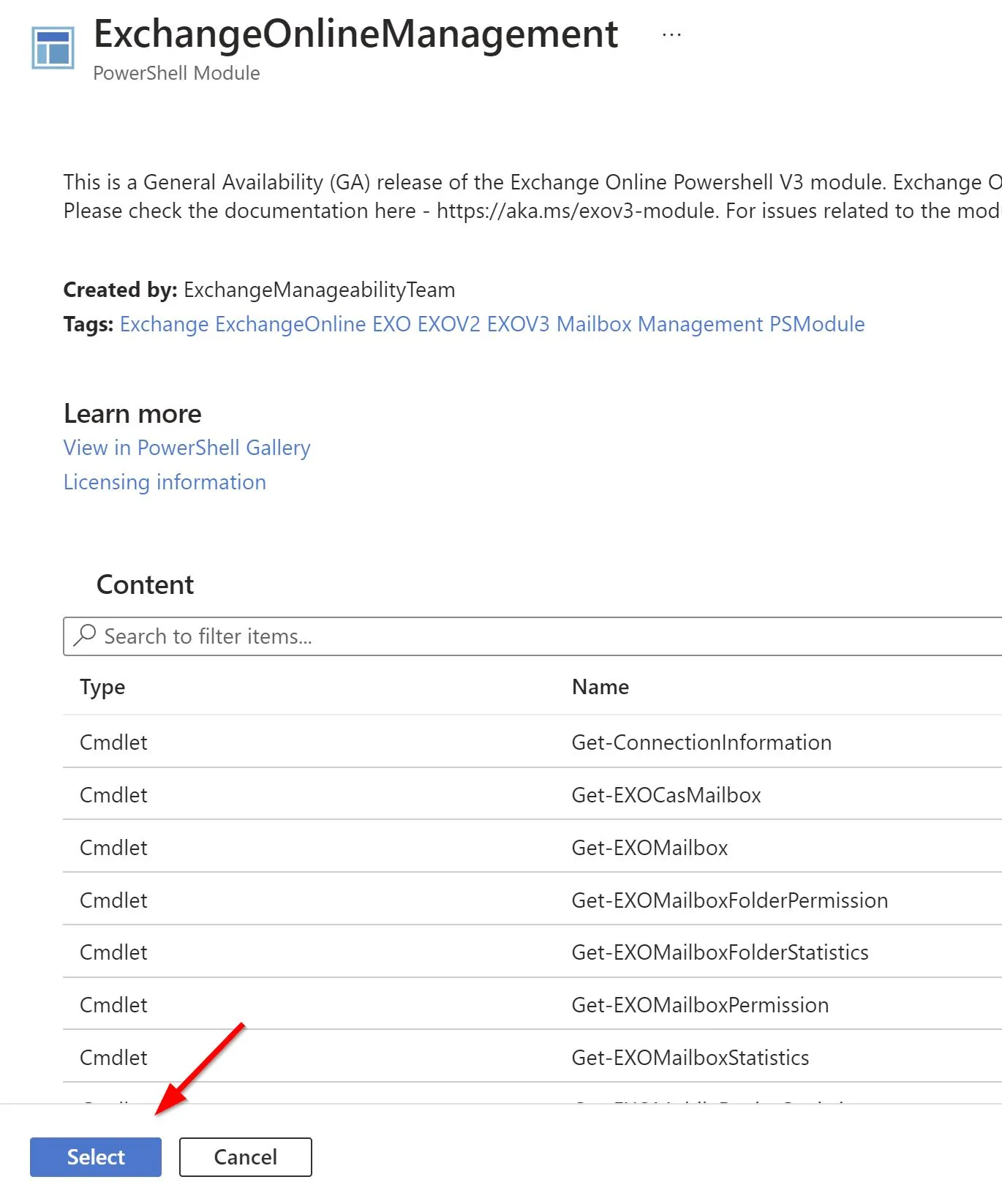Screen dimensions: 1002x1204
Task: Select Get-EXOCasMailbox cmdlet name
Action: point(666,795)
